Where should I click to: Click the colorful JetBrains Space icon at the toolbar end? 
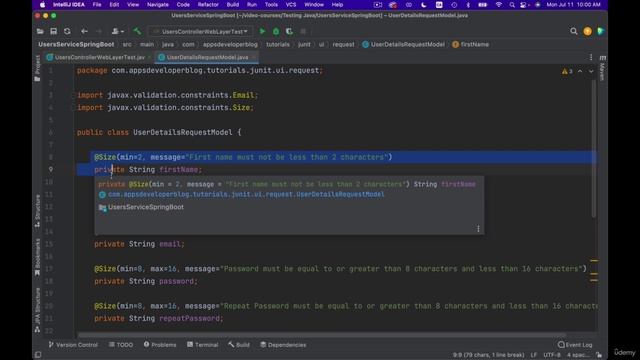coord(600,31)
